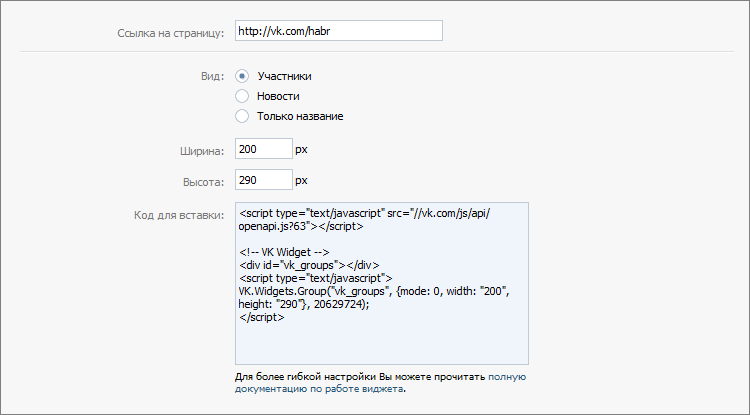
Task: Click the page link URL input field
Action: pos(337,31)
